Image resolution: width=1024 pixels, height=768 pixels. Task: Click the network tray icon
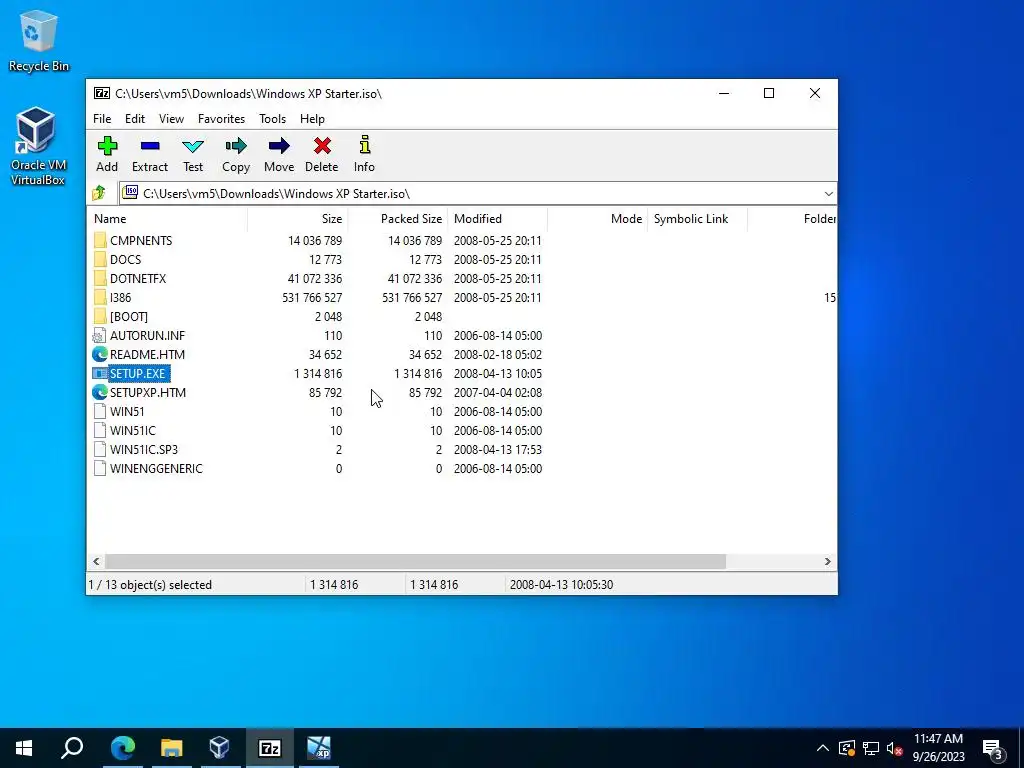[871, 748]
